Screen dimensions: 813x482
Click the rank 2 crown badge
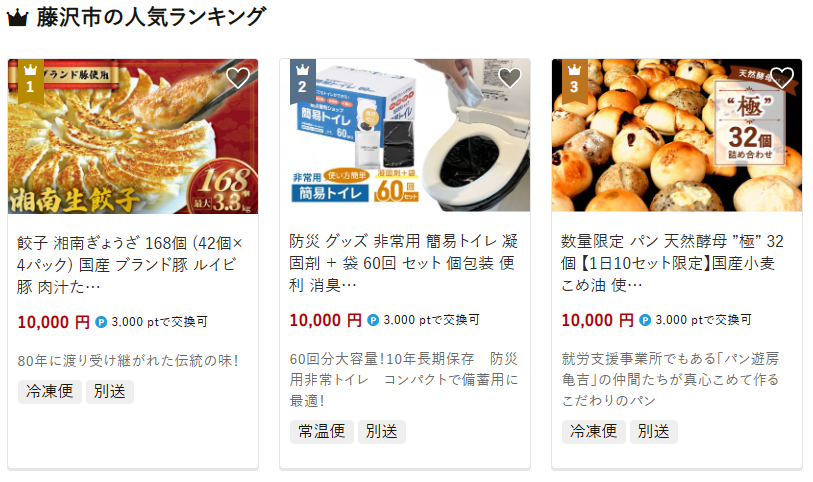click(303, 80)
